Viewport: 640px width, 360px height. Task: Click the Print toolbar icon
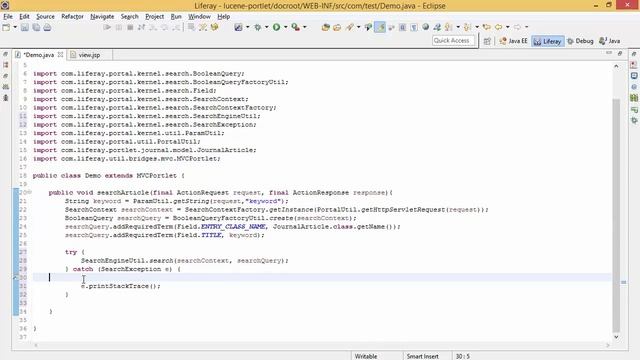point(47,27)
